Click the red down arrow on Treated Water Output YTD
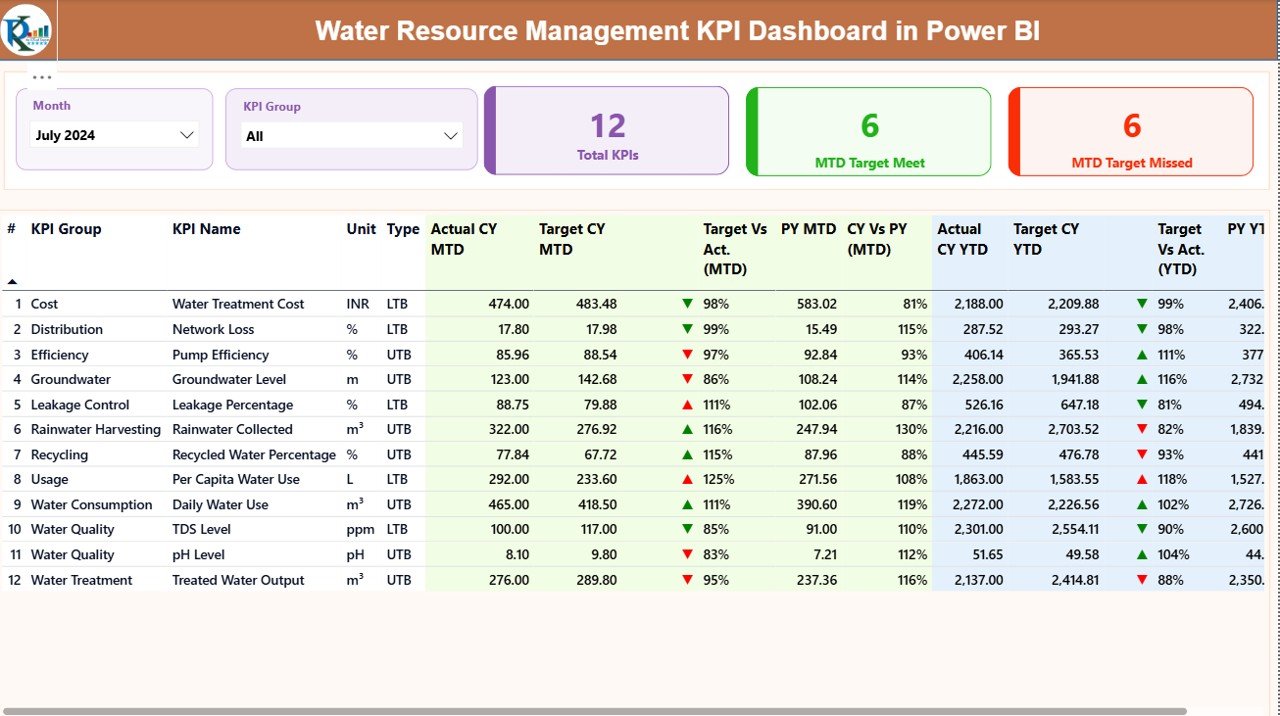This screenshot has height=716, width=1280. pos(1141,579)
